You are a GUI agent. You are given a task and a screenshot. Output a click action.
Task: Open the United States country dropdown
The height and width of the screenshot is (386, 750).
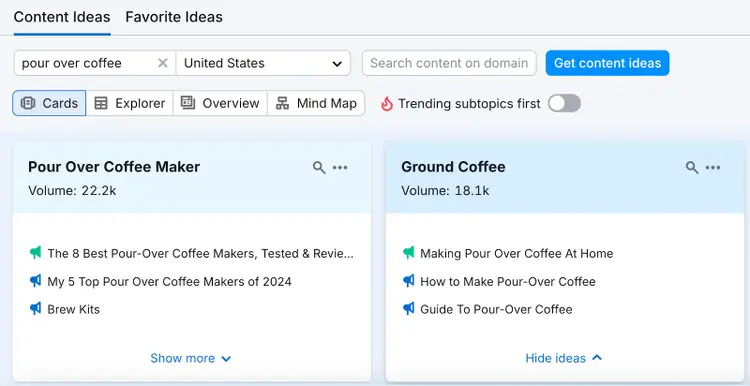[x=263, y=63]
